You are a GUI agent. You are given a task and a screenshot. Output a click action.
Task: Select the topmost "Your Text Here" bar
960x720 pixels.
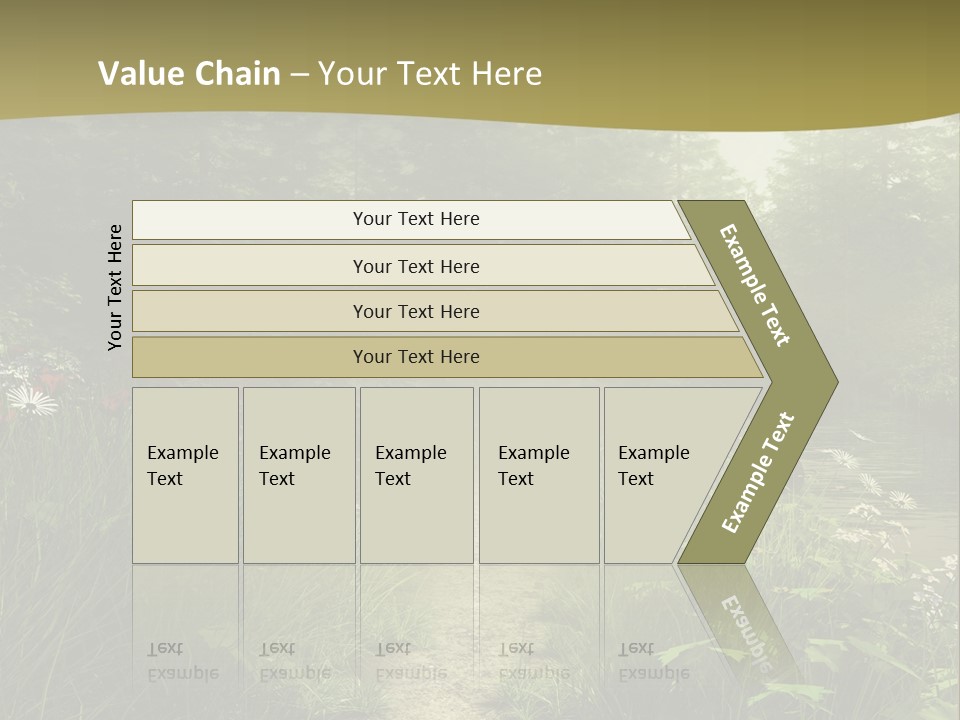coord(415,219)
